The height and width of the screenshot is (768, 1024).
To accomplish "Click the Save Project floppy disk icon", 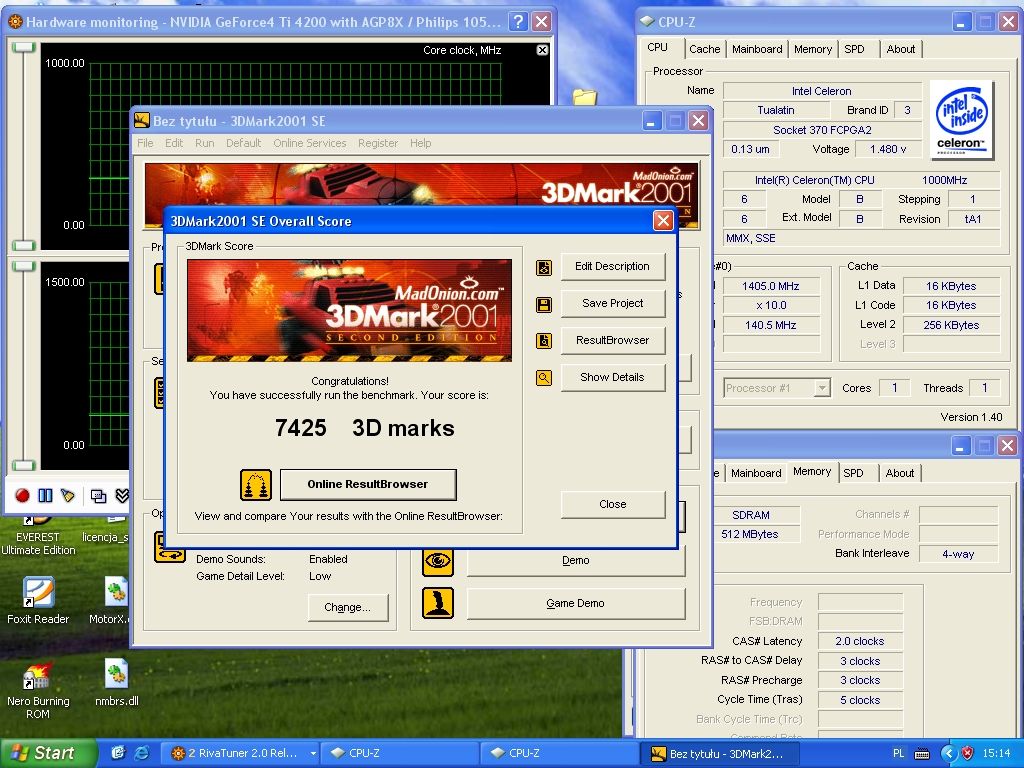I will click(x=544, y=304).
